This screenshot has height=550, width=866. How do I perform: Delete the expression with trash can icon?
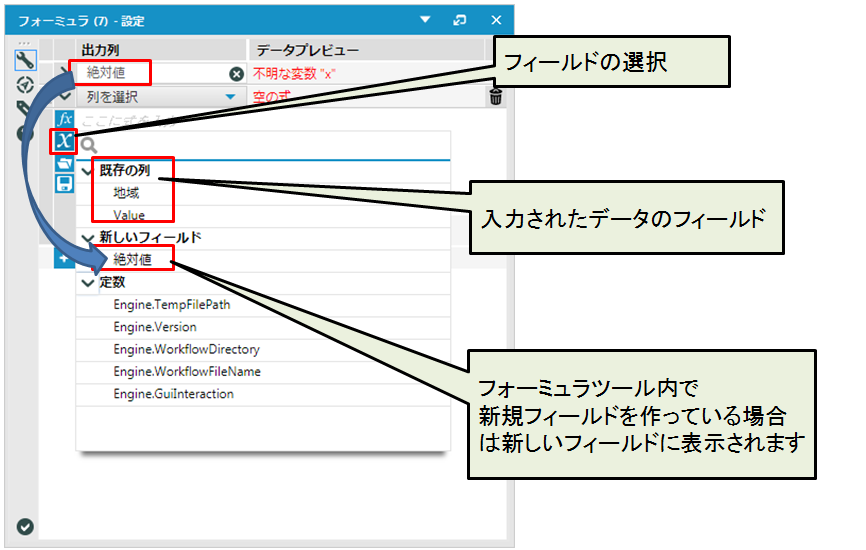[x=495, y=97]
